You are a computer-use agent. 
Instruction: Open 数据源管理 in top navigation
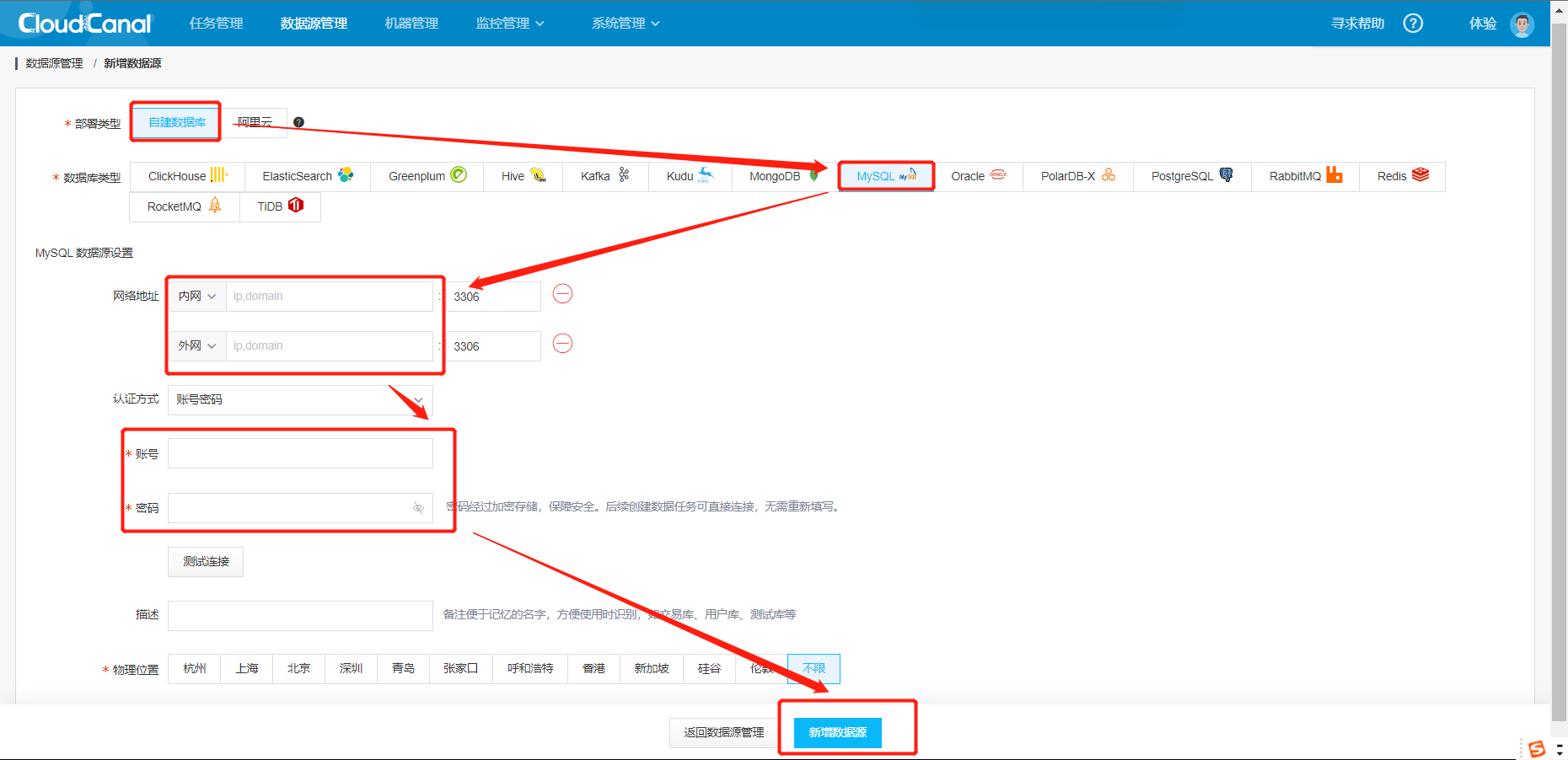pos(314,24)
